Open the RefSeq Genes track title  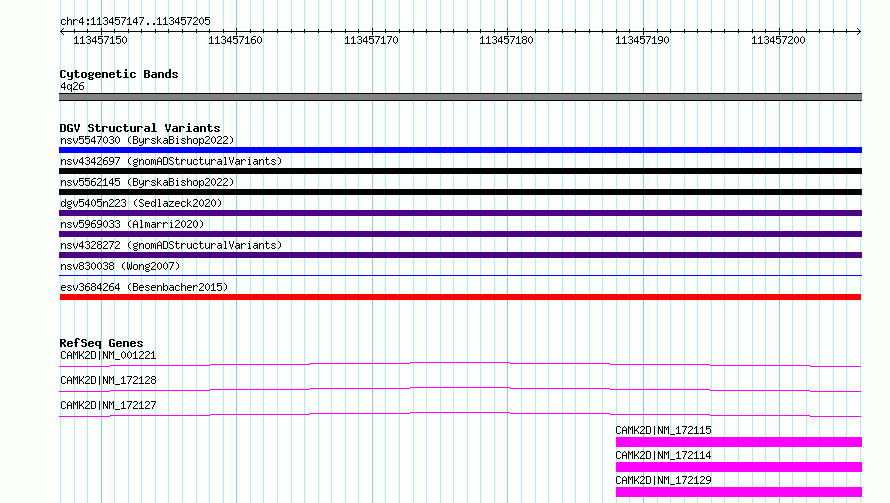[101, 343]
